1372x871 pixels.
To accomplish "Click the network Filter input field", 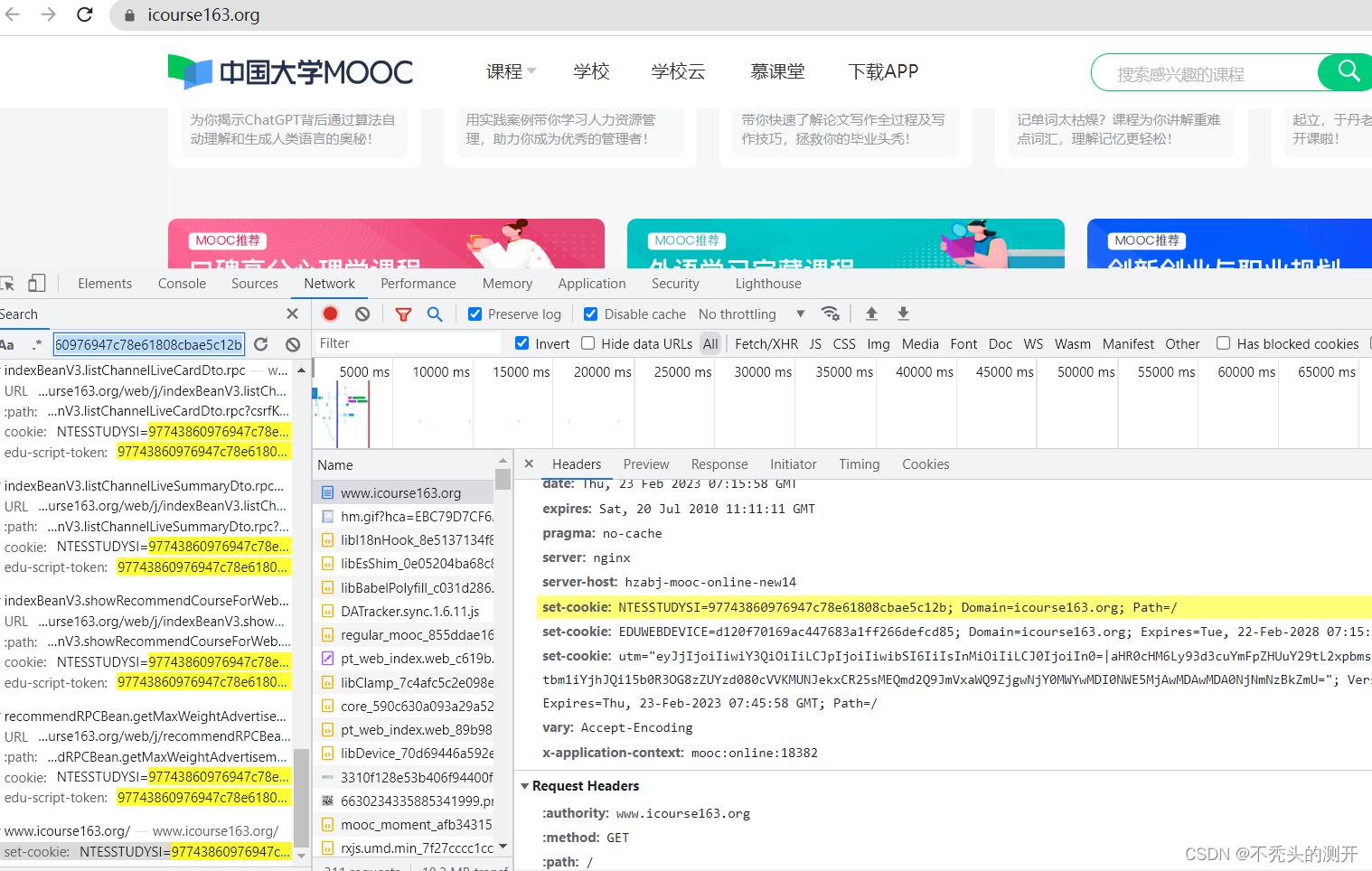I will (x=407, y=343).
